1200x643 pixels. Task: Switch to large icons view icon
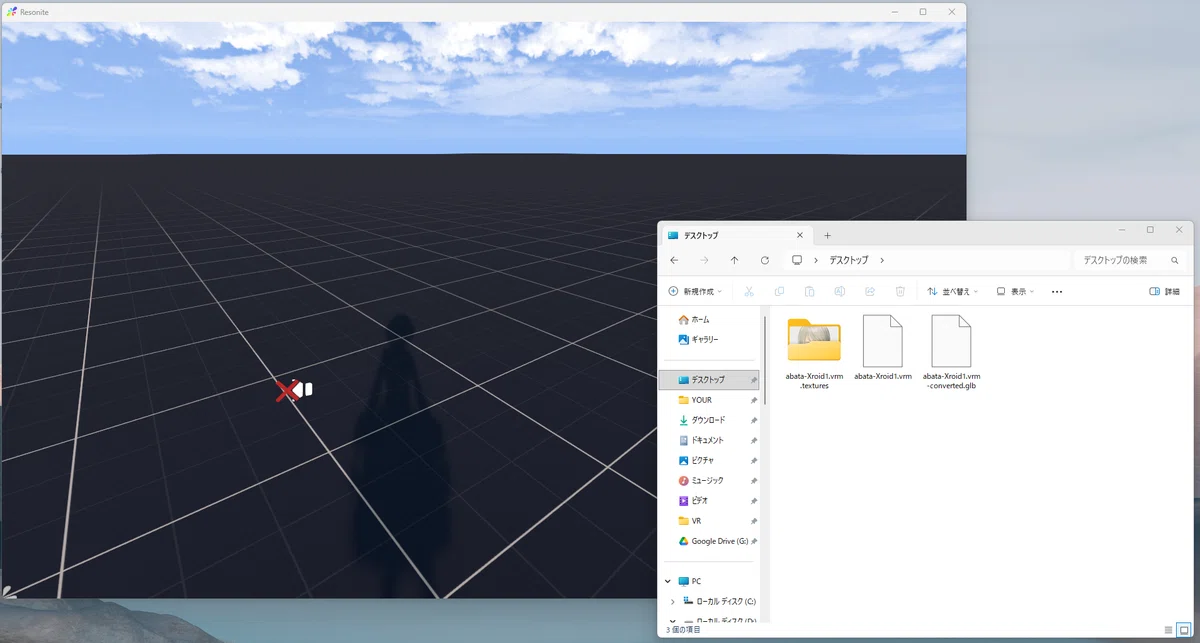click(1183, 630)
